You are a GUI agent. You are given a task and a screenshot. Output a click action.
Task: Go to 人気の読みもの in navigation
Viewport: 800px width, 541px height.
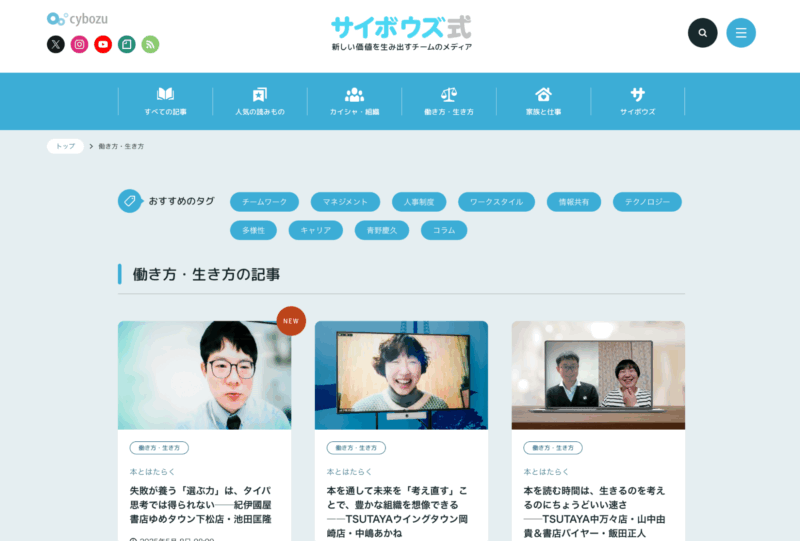260,101
